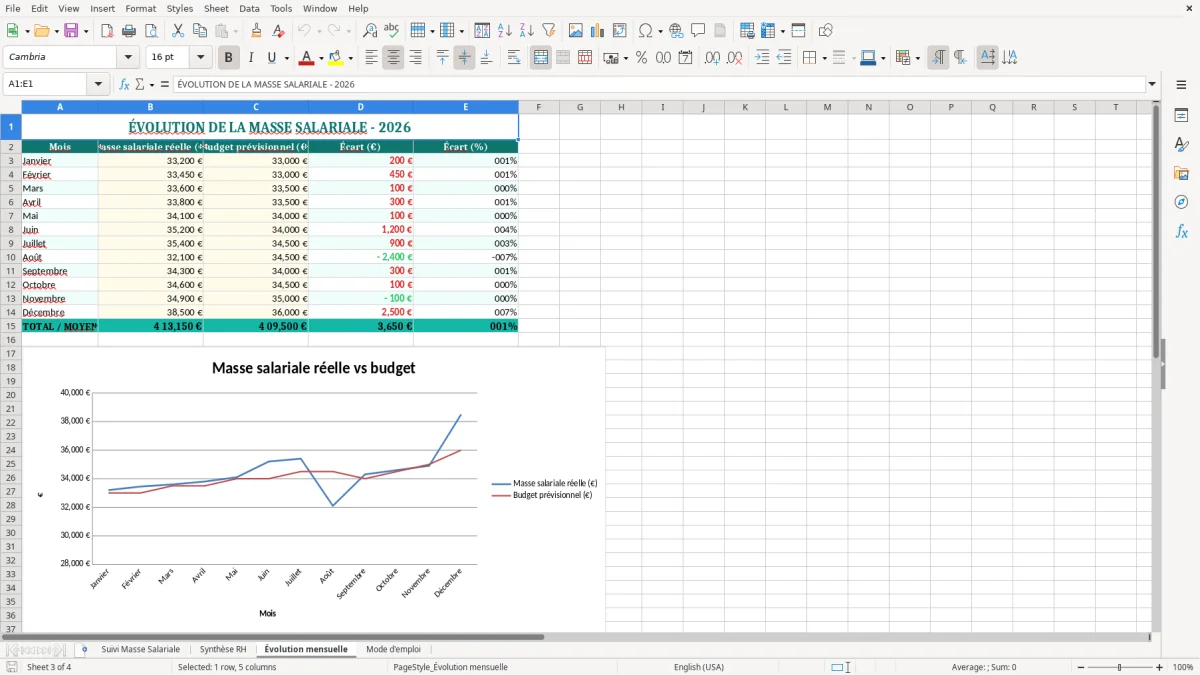Viewport: 1200px width, 675px height.
Task: Toggle Center Horizontally alignment
Action: (393, 58)
